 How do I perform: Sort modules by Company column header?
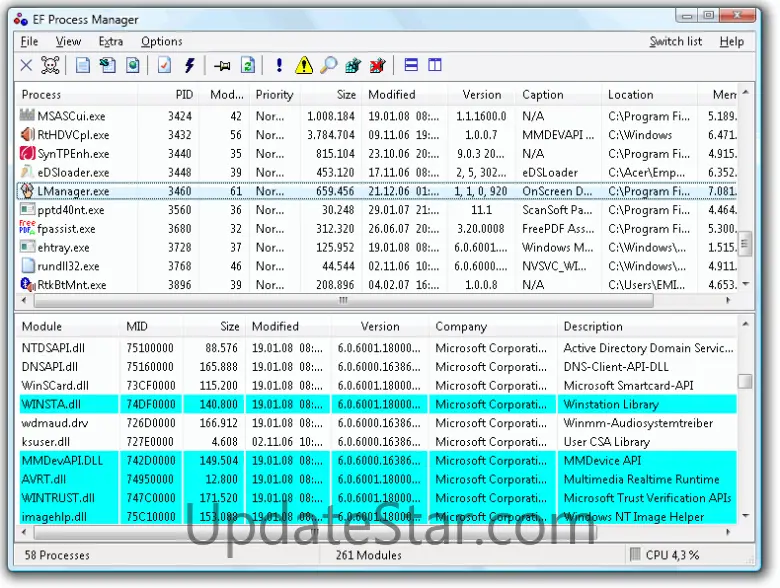(460, 327)
